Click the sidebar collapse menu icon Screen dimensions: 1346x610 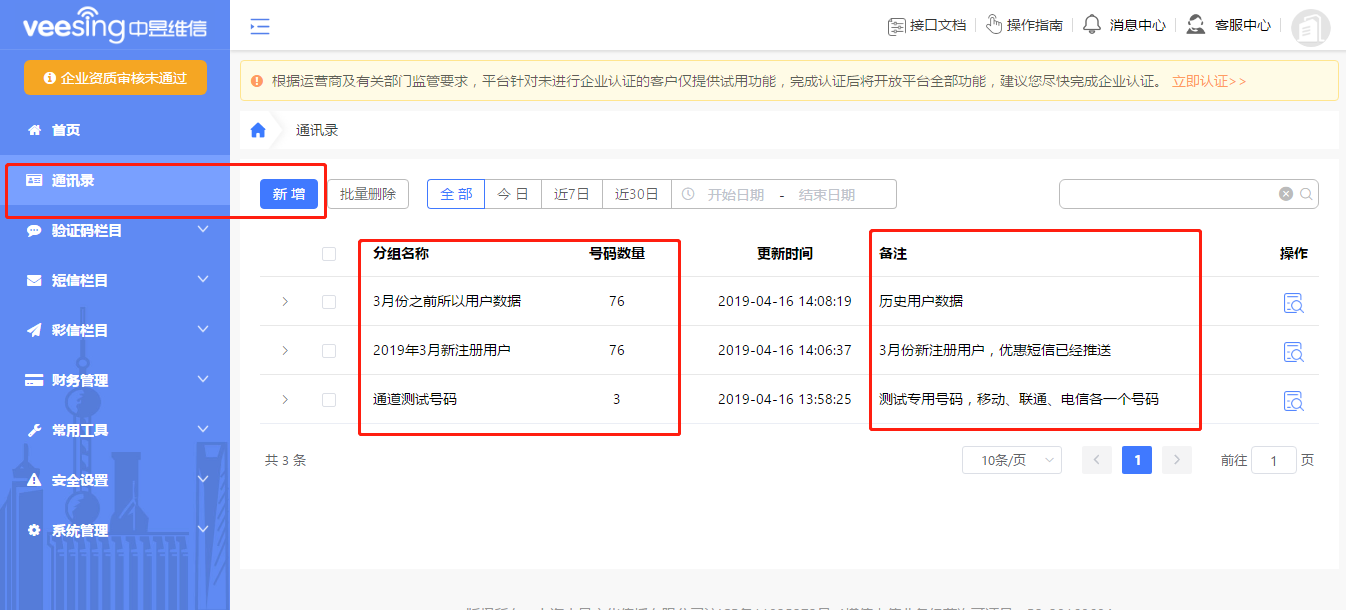pos(260,27)
